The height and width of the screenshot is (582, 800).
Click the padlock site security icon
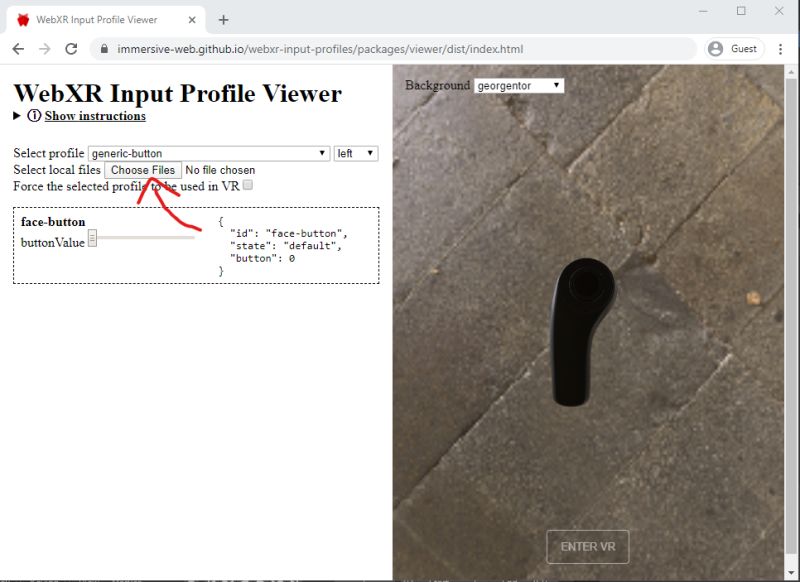pyautogui.click(x=103, y=48)
